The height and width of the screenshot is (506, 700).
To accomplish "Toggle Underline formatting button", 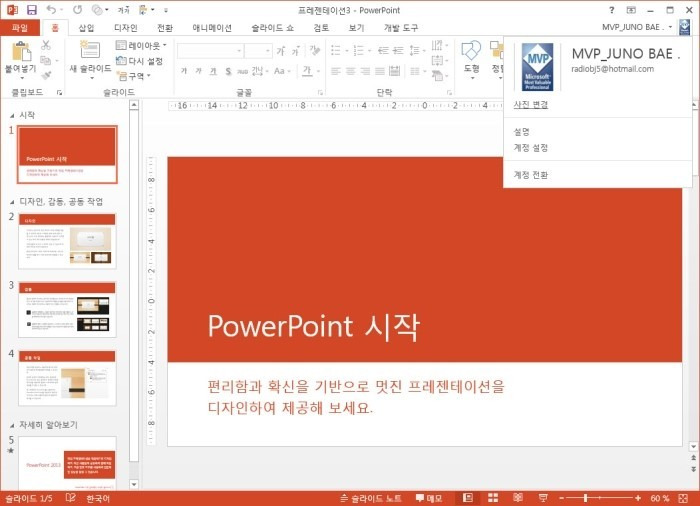I will [x=213, y=71].
